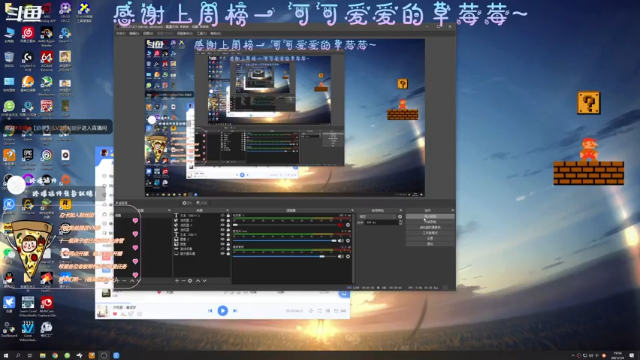Toggle visibility of second source row
This screenshot has width=640, height=360.
click(222, 220)
